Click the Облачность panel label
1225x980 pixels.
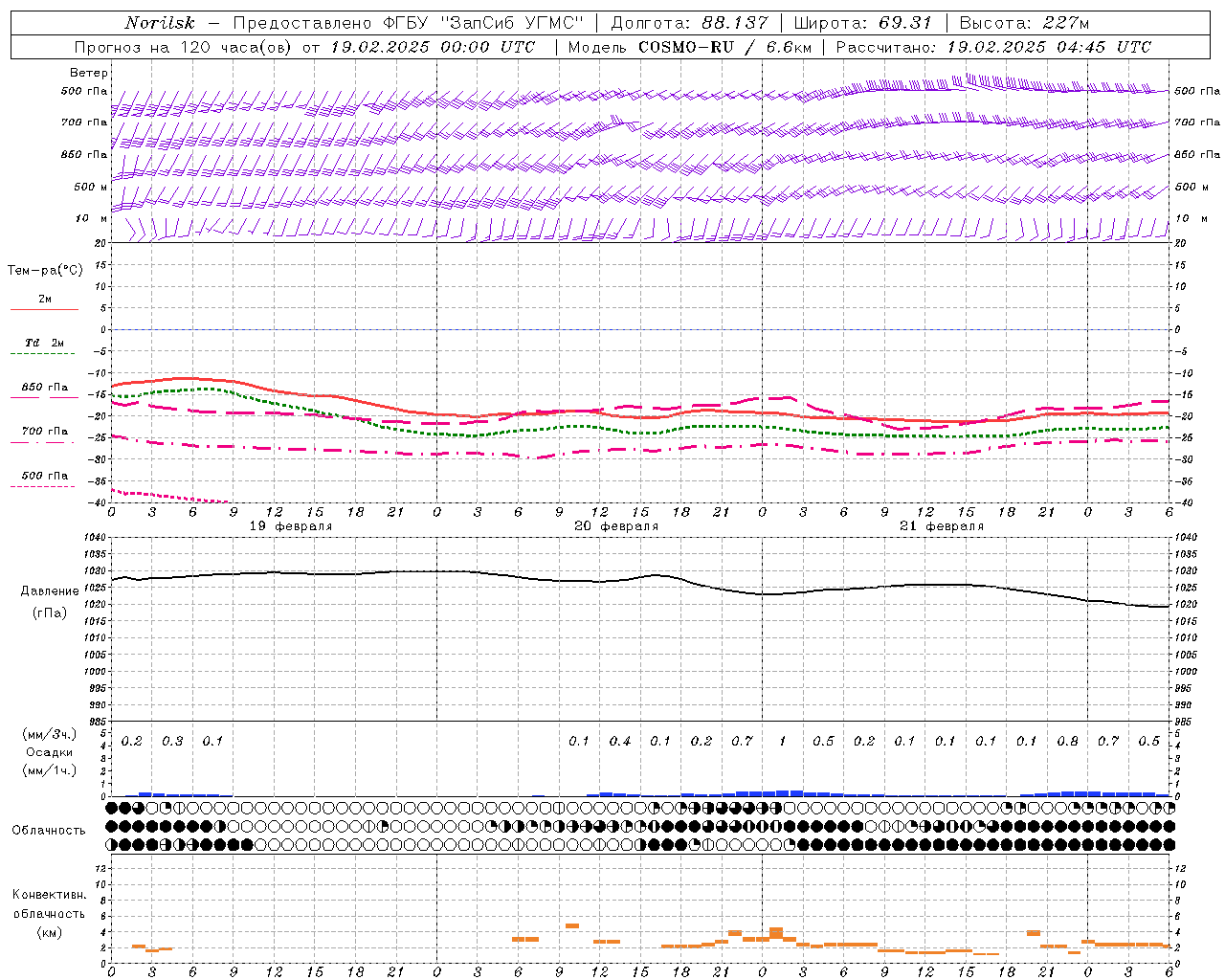pos(49,830)
